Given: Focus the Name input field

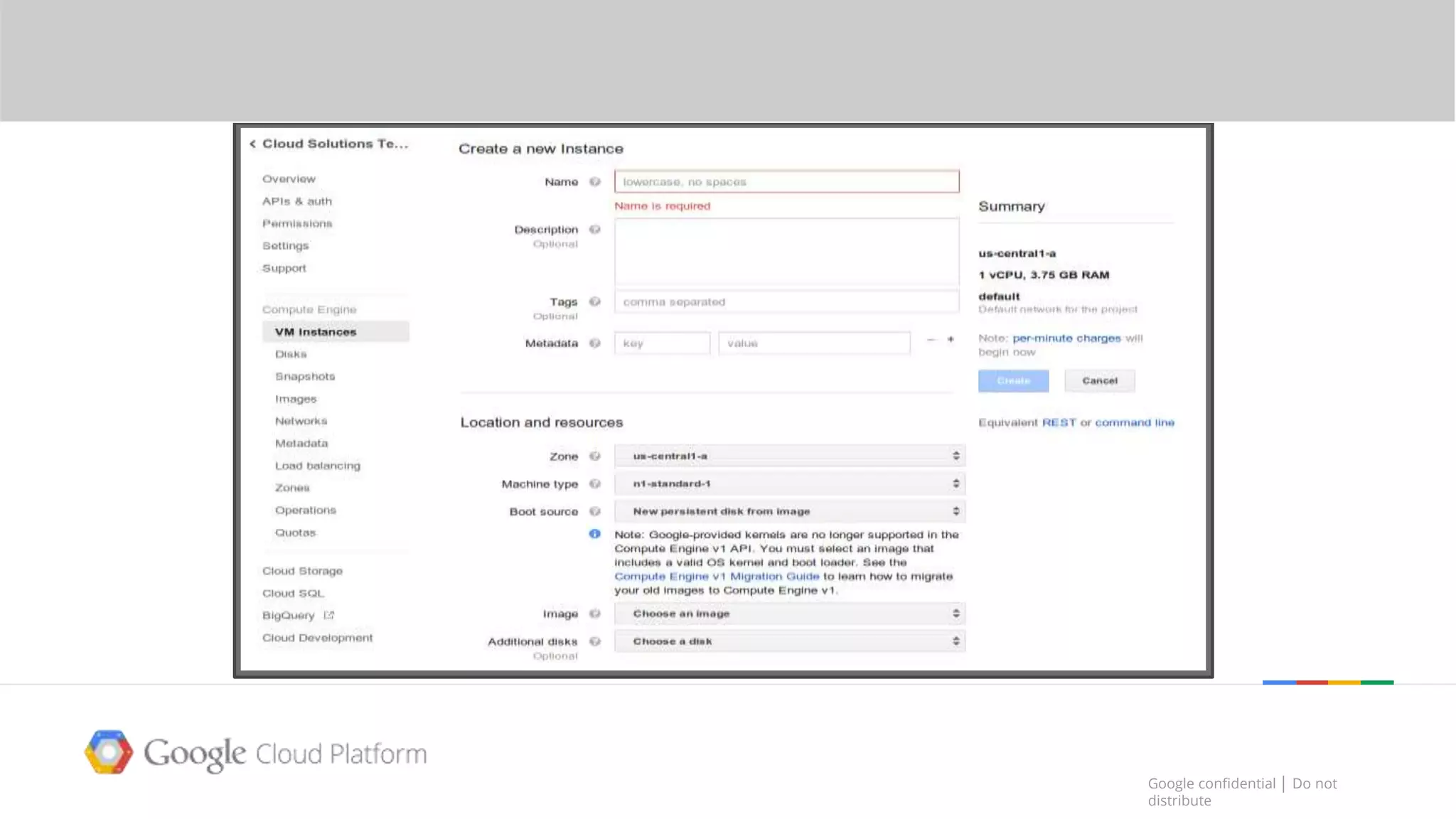Looking at the screenshot, I should (x=787, y=182).
